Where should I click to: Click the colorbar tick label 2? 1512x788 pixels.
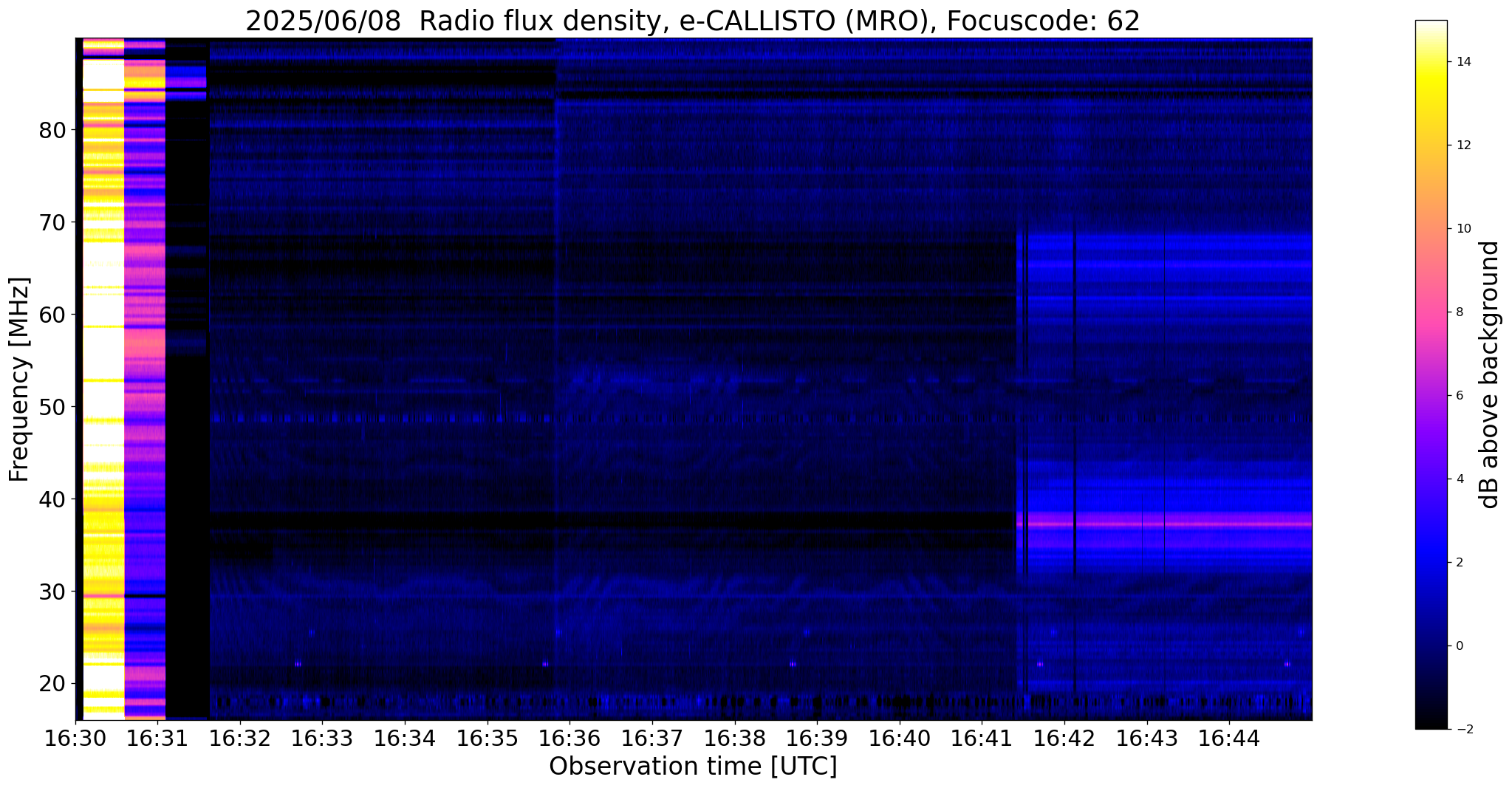1459,563
